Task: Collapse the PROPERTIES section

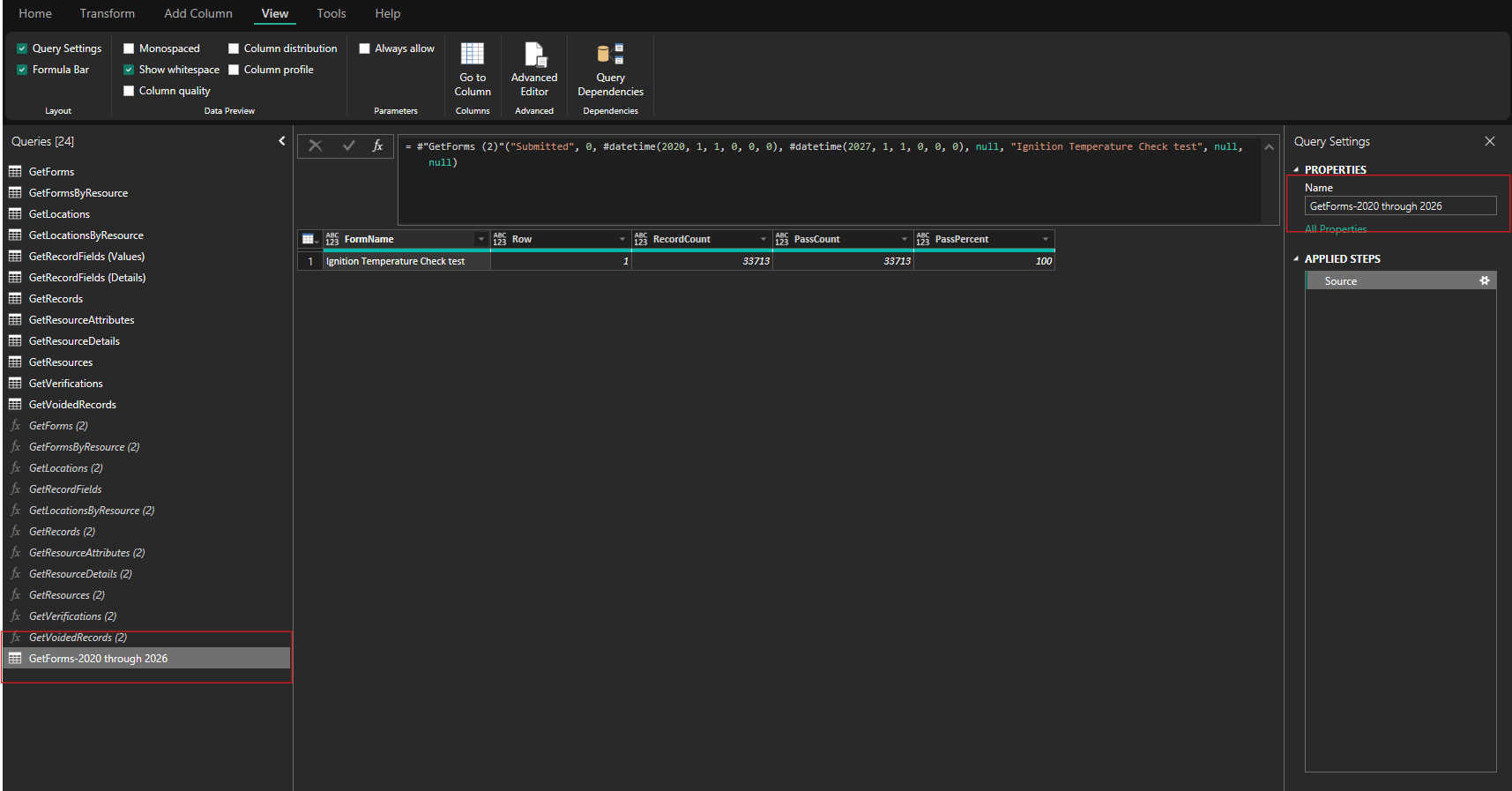Action: [1296, 169]
